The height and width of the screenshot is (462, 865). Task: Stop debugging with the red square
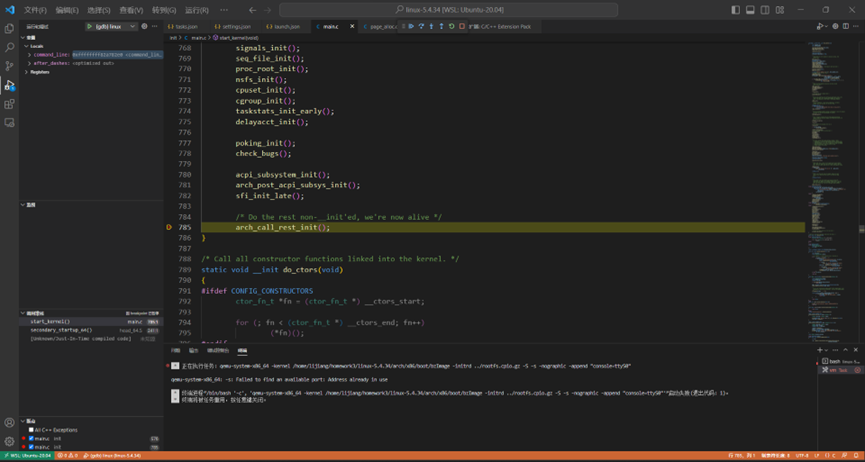coord(461,27)
